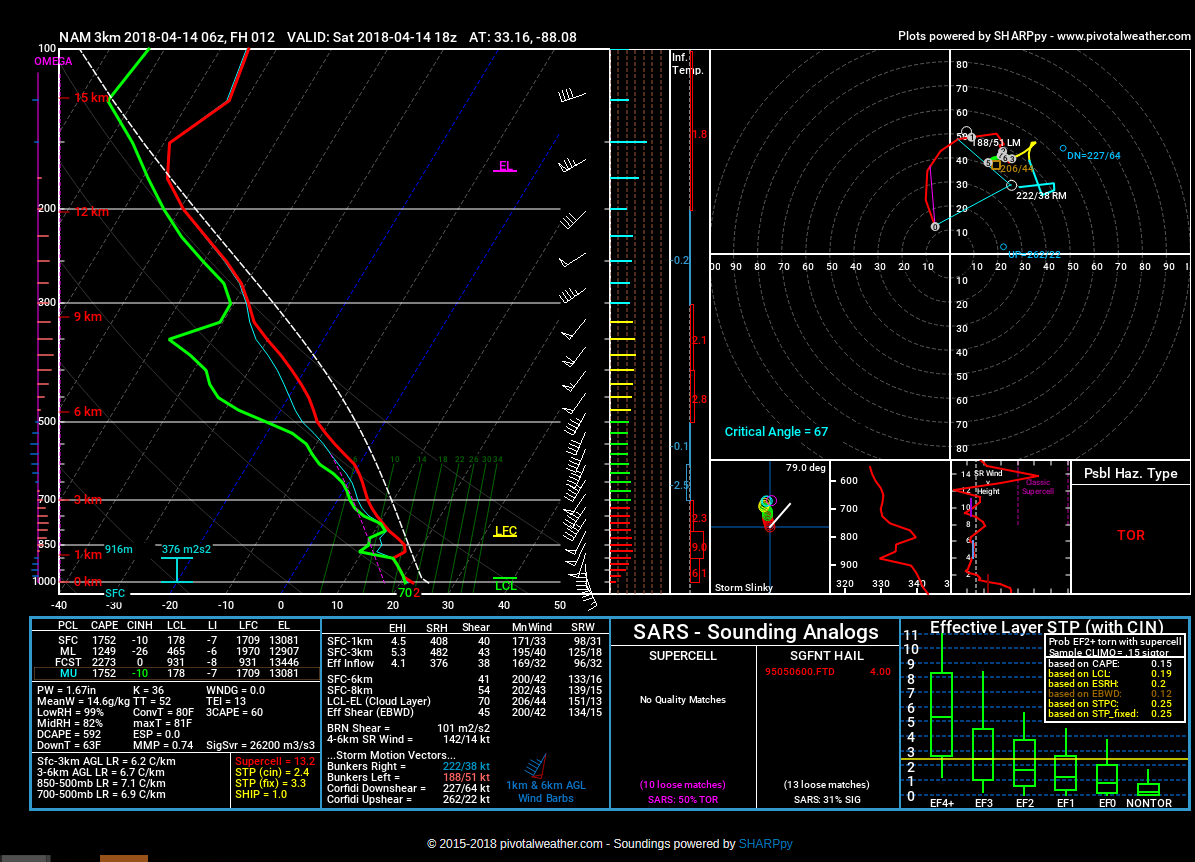
Task: Click the yellow LFC marker on the skew-T
Action: pyautogui.click(x=506, y=532)
